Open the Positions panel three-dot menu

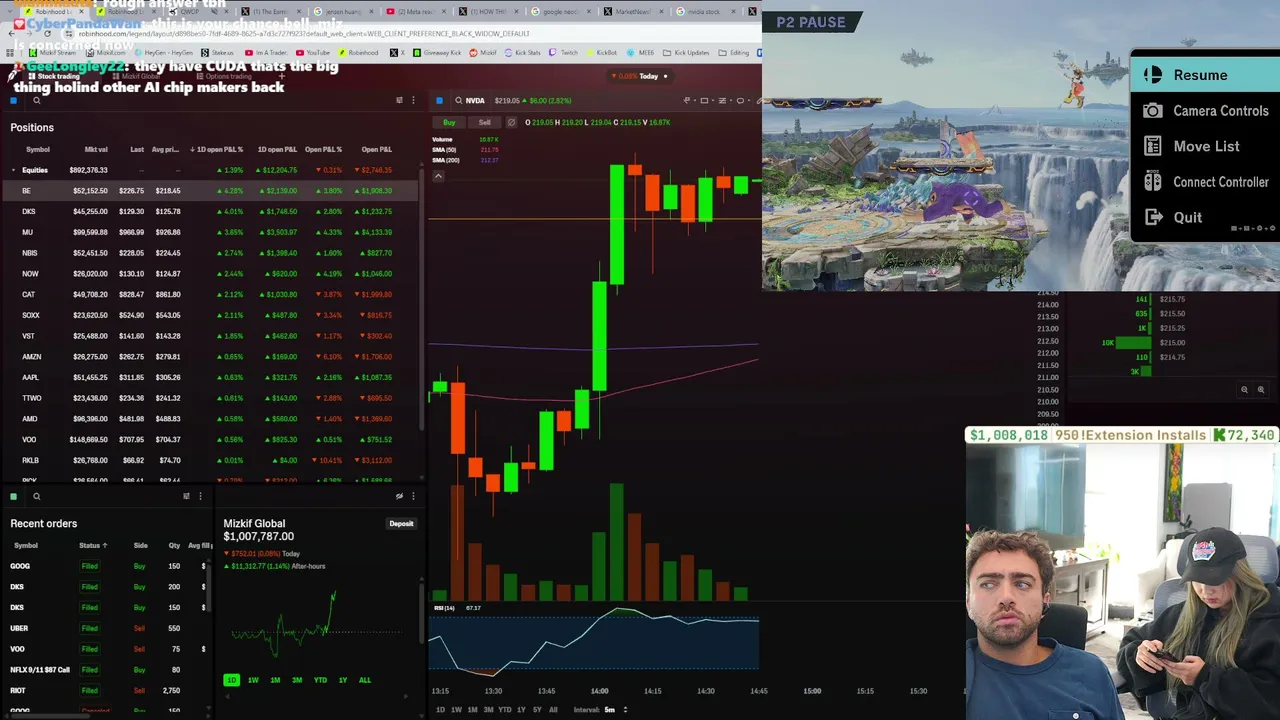[413, 101]
